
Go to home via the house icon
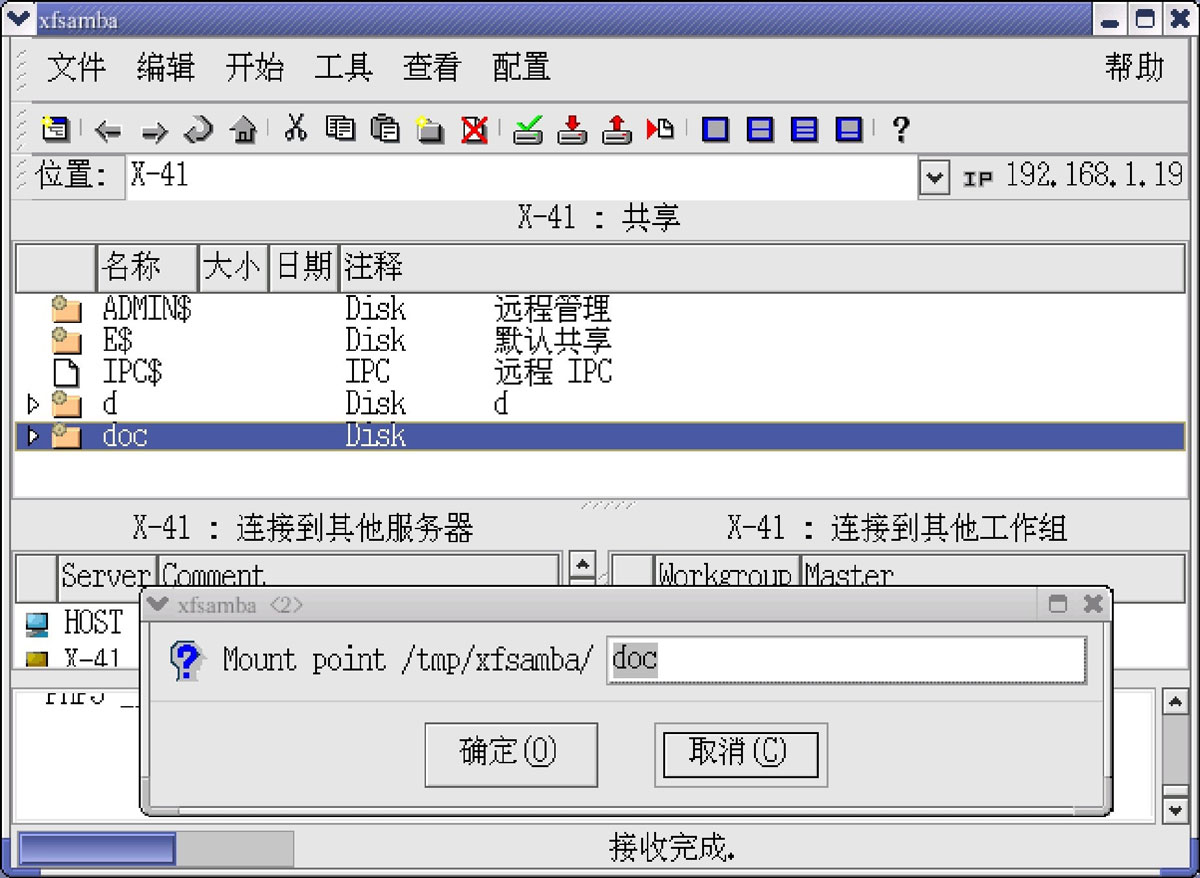pos(243,130)
